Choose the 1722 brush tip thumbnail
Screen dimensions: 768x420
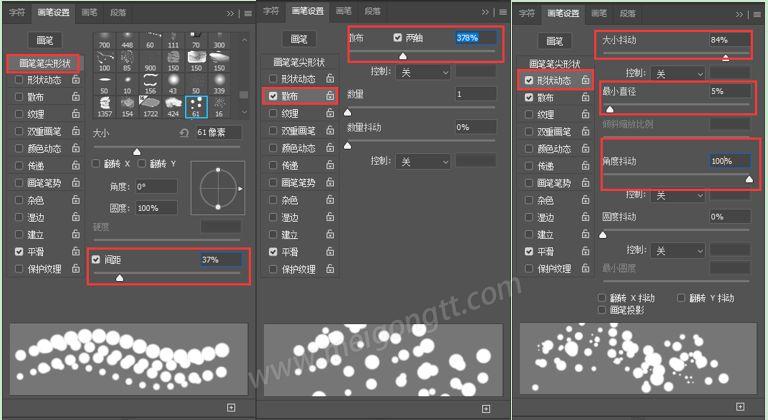pos(150,107)
